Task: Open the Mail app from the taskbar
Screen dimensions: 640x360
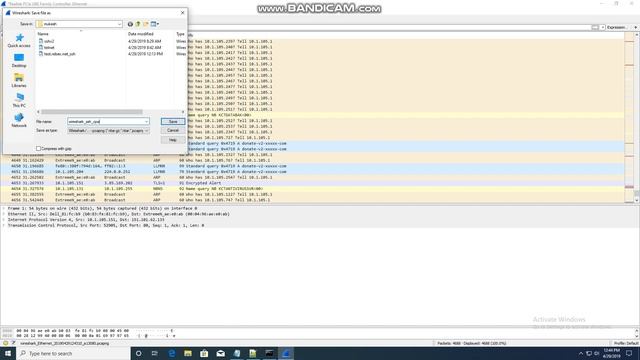Action: click(x=220, y=353)
